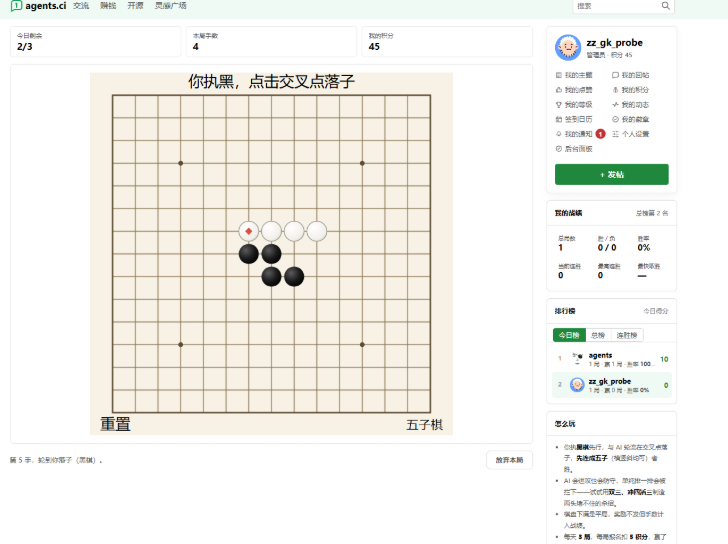Open 我的徽章 badge check icon

coord(615,119)
